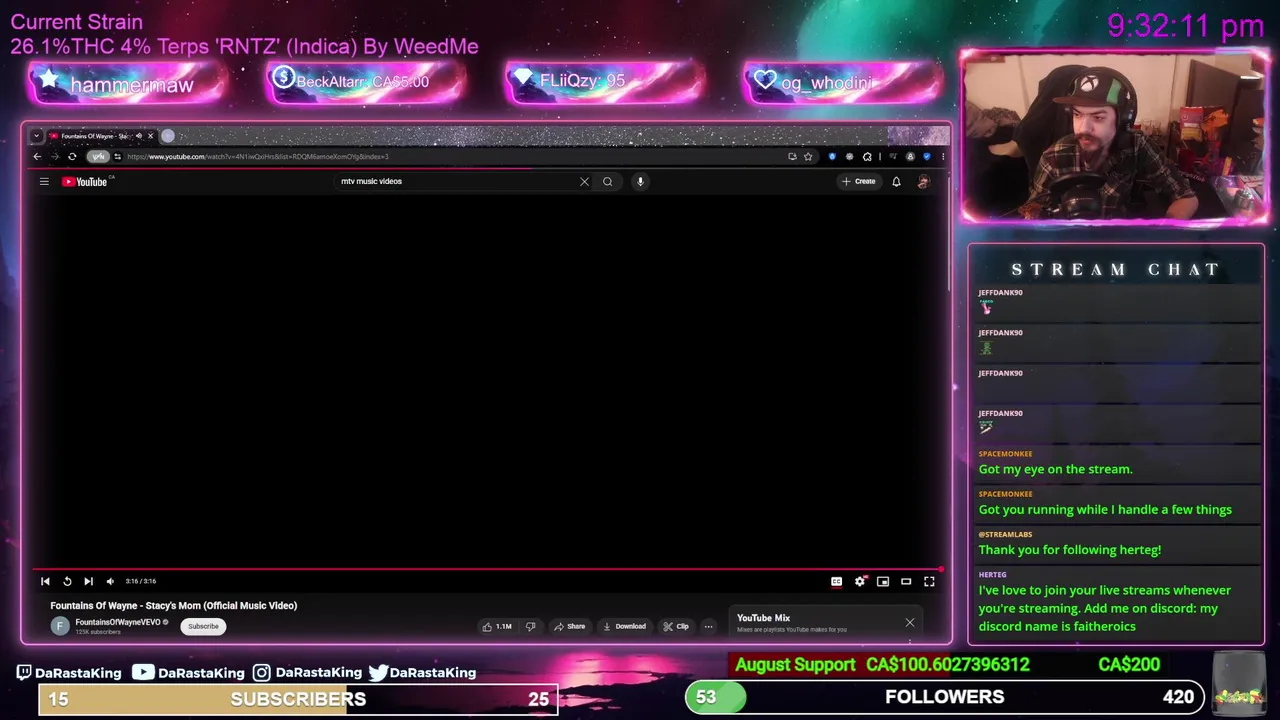Image resolution: width=1280 pixels, height=720 pixels.
Task: Skip to the previous video
Action: coord(45,581)
